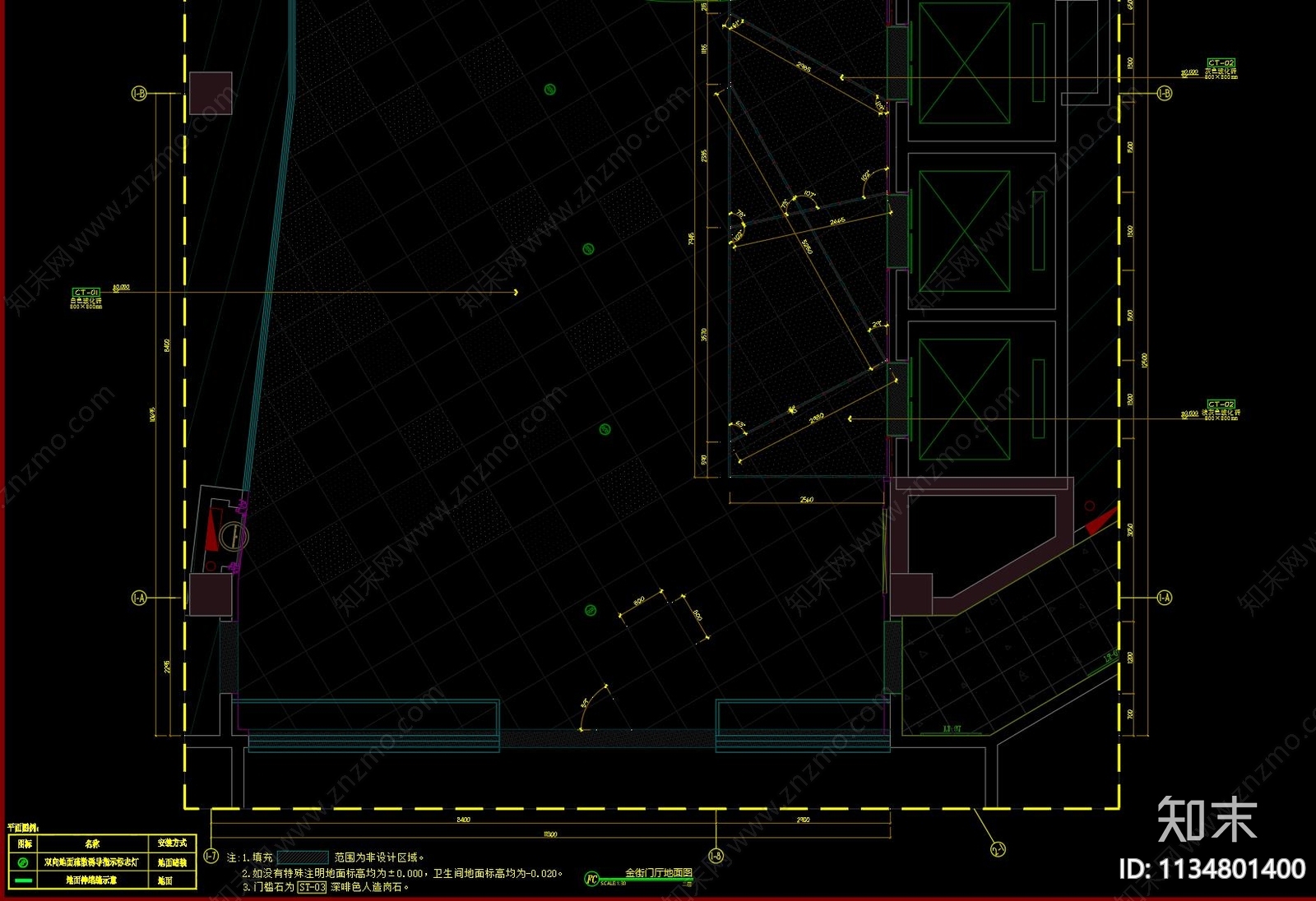Click the hatch fill sample in note 1
The width and height of the screenshot is (1316, 901).
point(303,857)
